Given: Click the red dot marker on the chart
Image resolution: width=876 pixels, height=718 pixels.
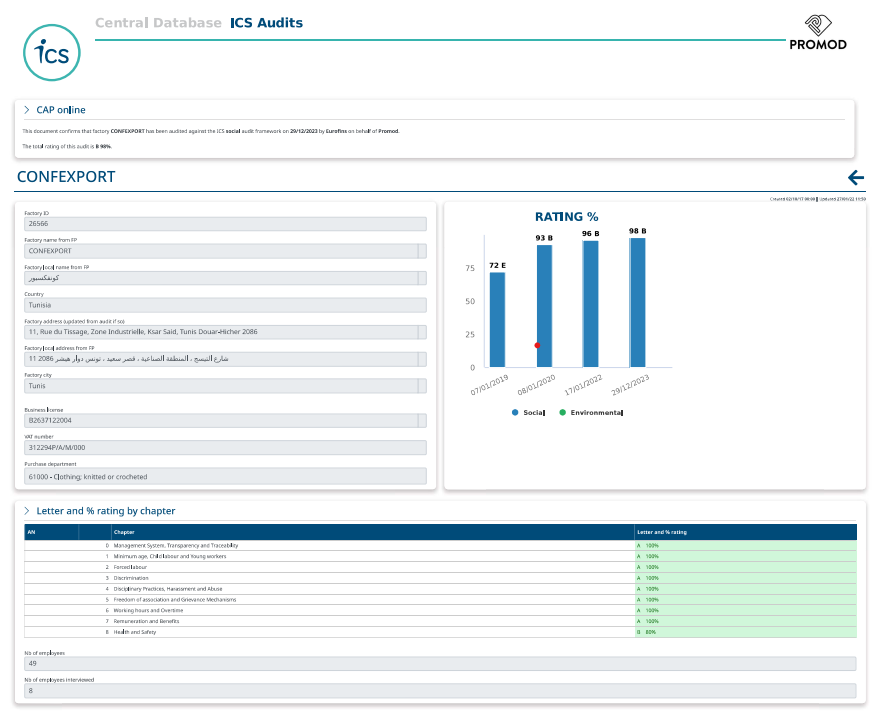Looking at the screenshot, I should (537, 345).
